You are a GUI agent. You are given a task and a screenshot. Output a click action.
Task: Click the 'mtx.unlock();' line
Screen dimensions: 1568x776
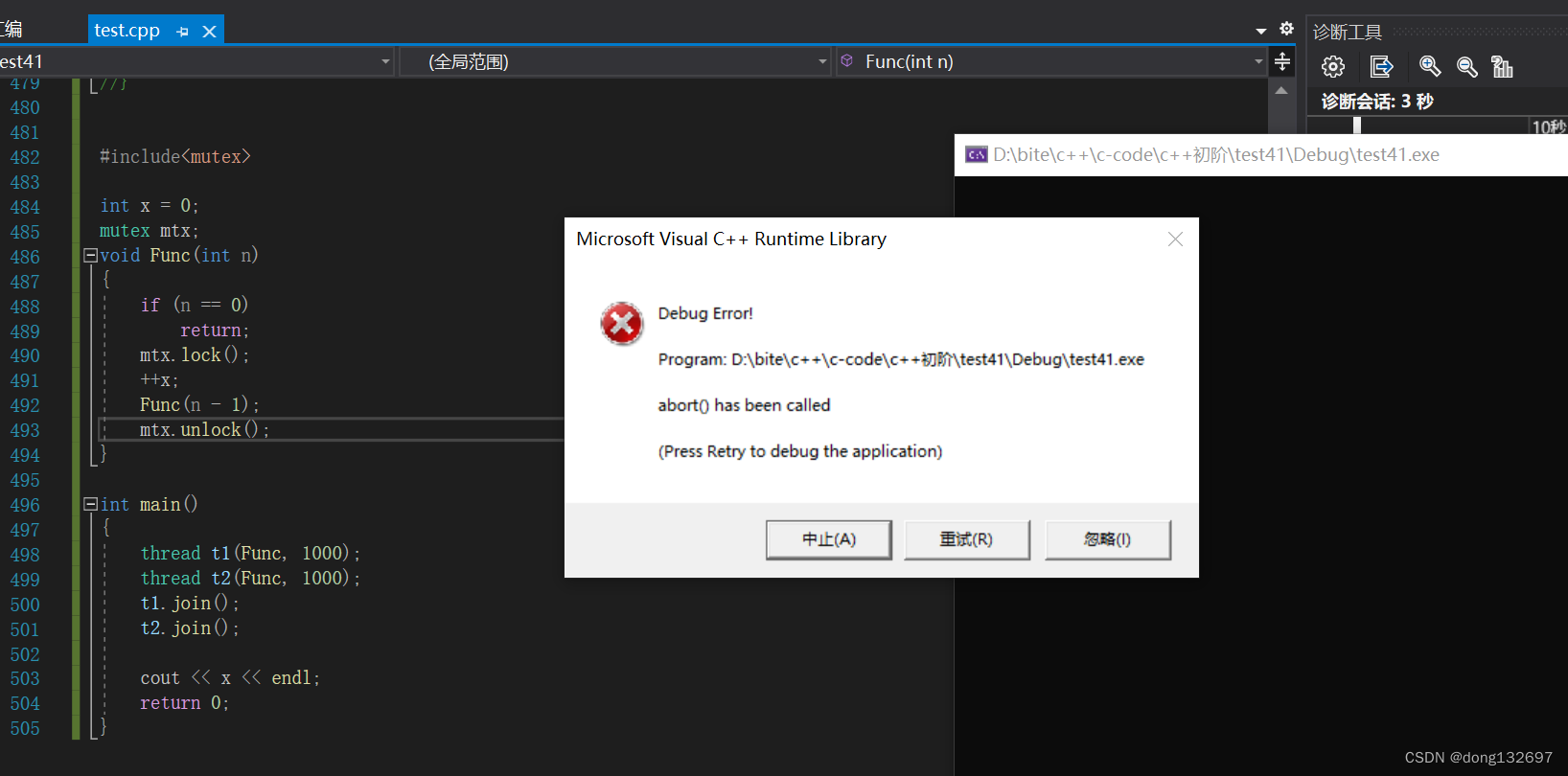click(204, 430)
